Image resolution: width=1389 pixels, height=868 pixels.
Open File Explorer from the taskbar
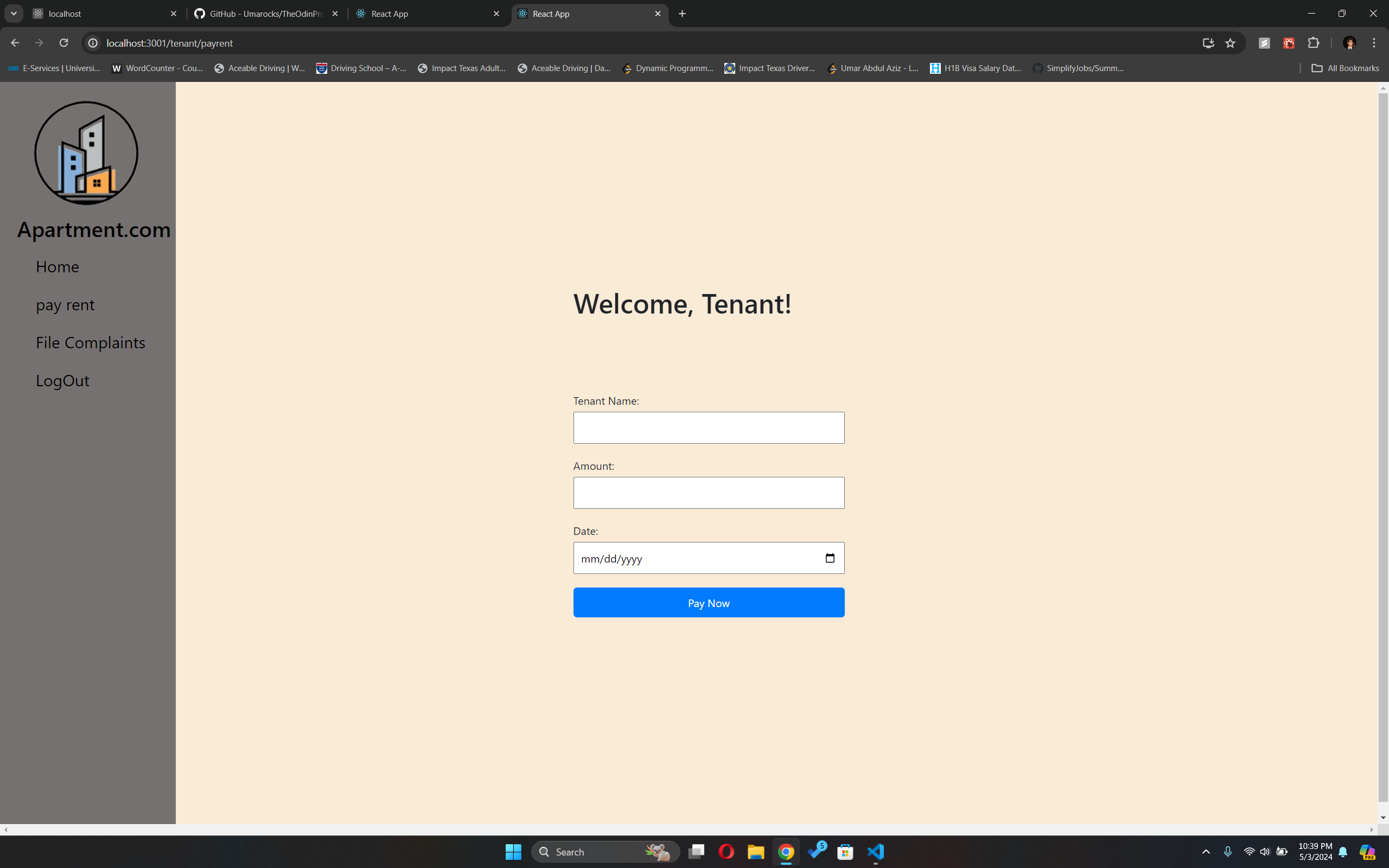(x=756, y=851)
